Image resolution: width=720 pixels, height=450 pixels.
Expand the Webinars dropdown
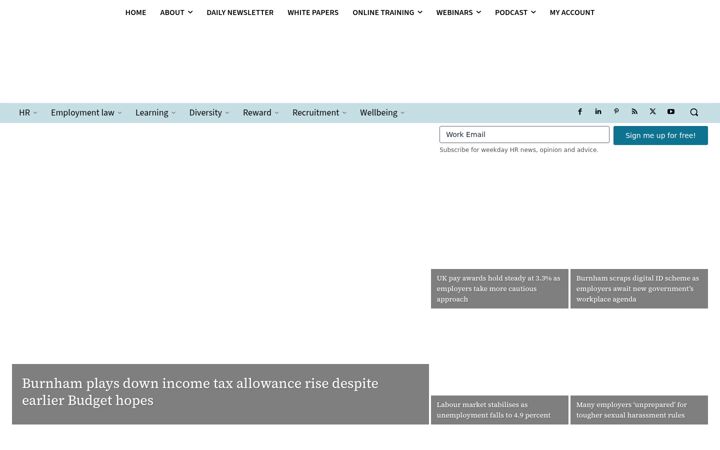click(x=458, y=12)
